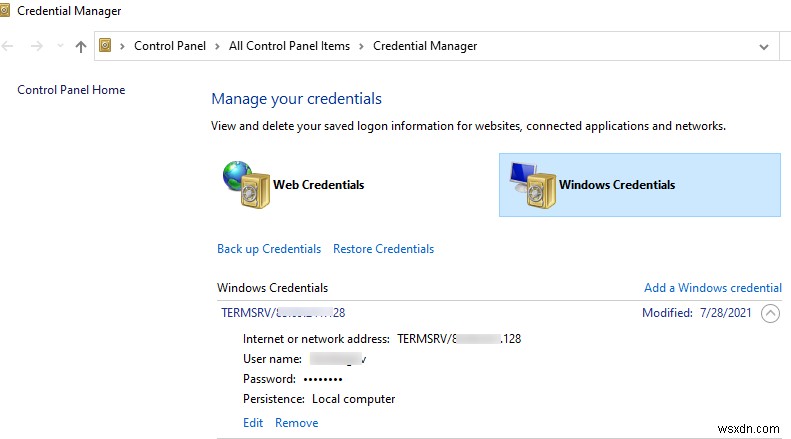791x439 pixels.
Task: Select All Control Panel Items breadcrumb
Action: point(289,46)
